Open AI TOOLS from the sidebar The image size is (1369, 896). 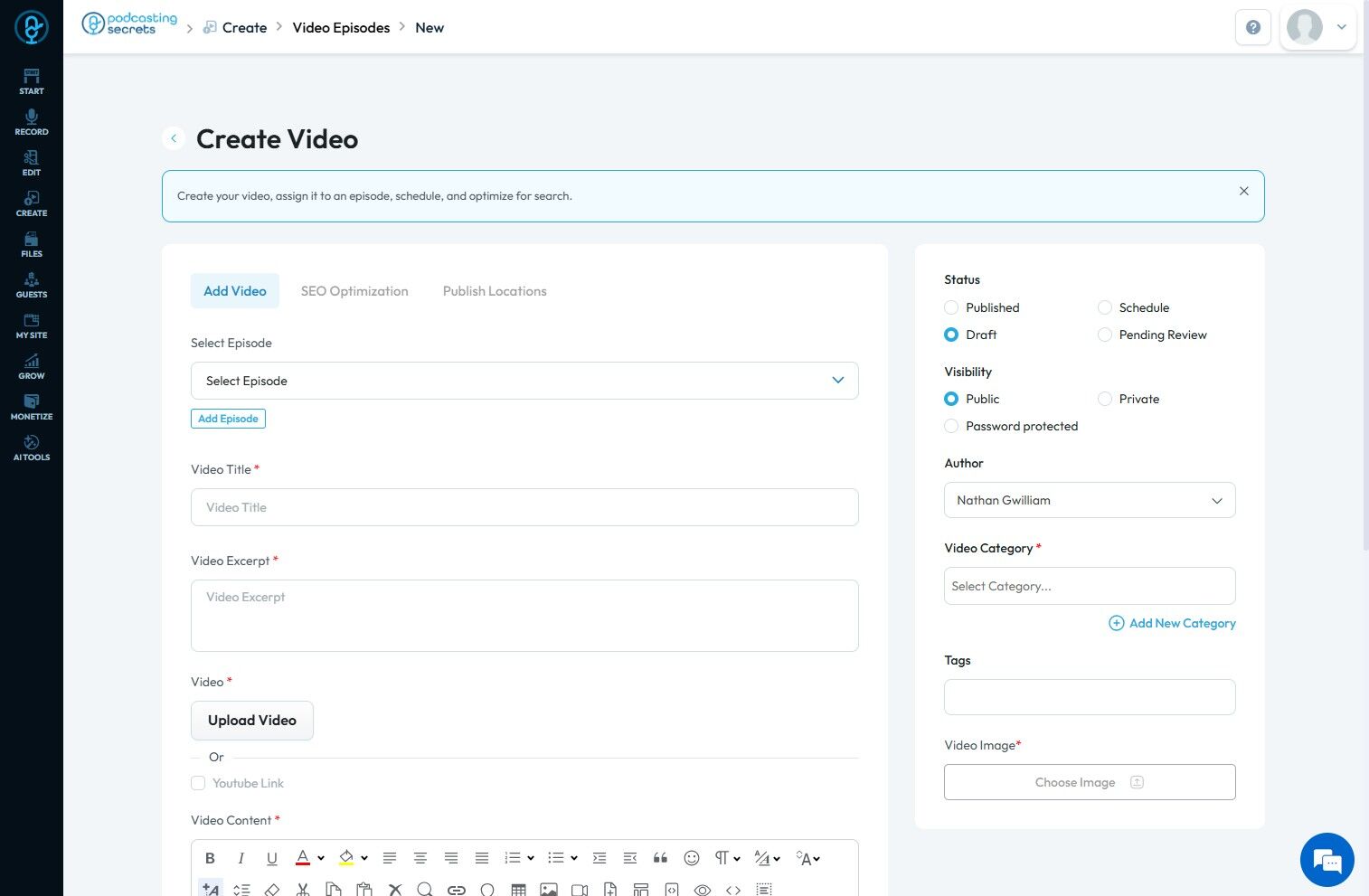[32, 448]
